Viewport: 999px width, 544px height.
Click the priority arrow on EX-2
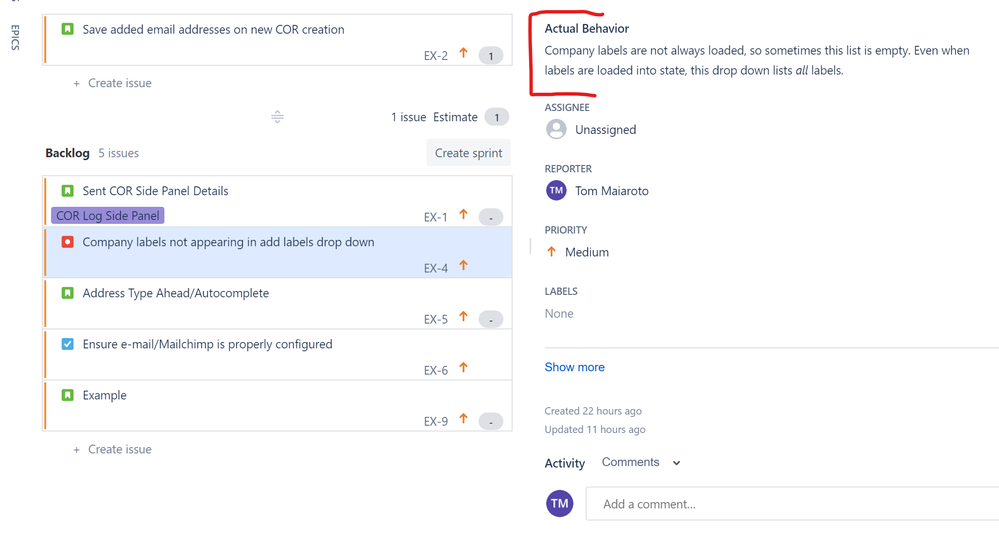click(x=464, y=54)
